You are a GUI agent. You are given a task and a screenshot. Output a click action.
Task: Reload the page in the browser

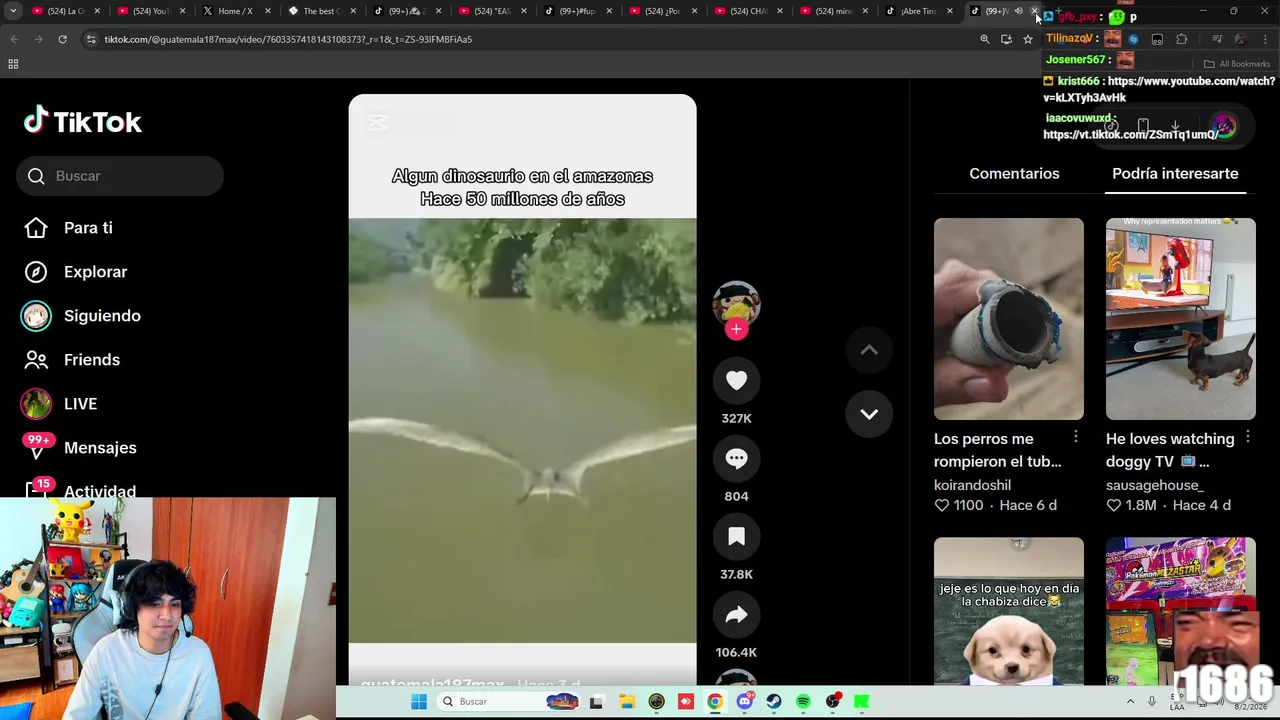(62, 39)
